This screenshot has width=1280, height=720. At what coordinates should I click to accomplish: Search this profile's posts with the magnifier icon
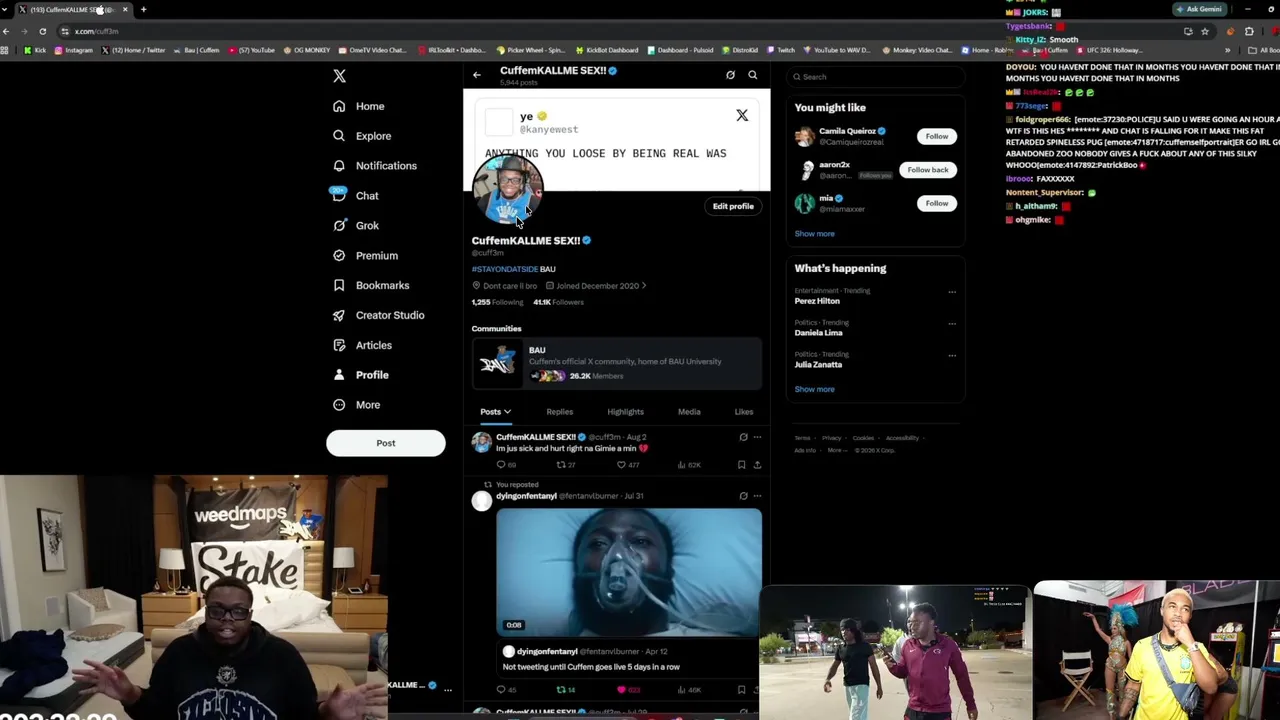tap(753, 75)
